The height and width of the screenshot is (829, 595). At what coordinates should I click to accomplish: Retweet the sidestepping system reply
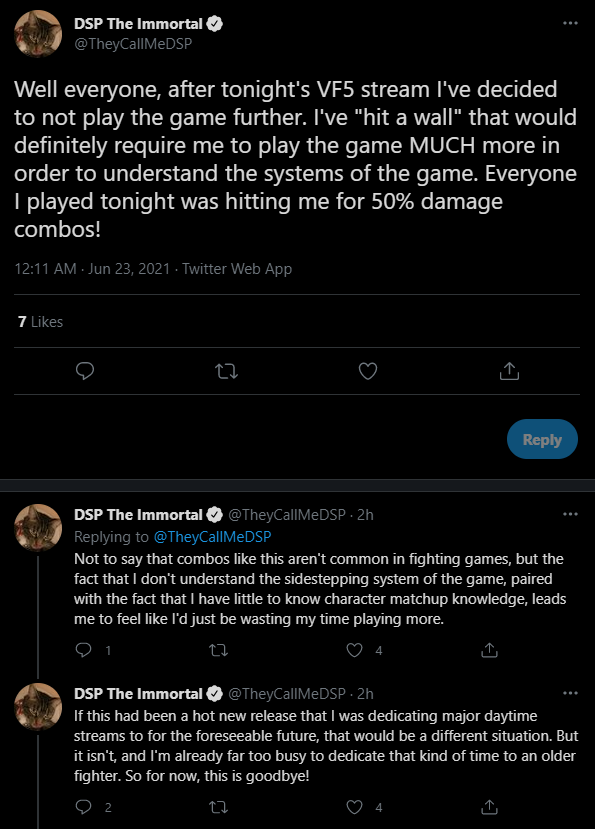[218, 650]
